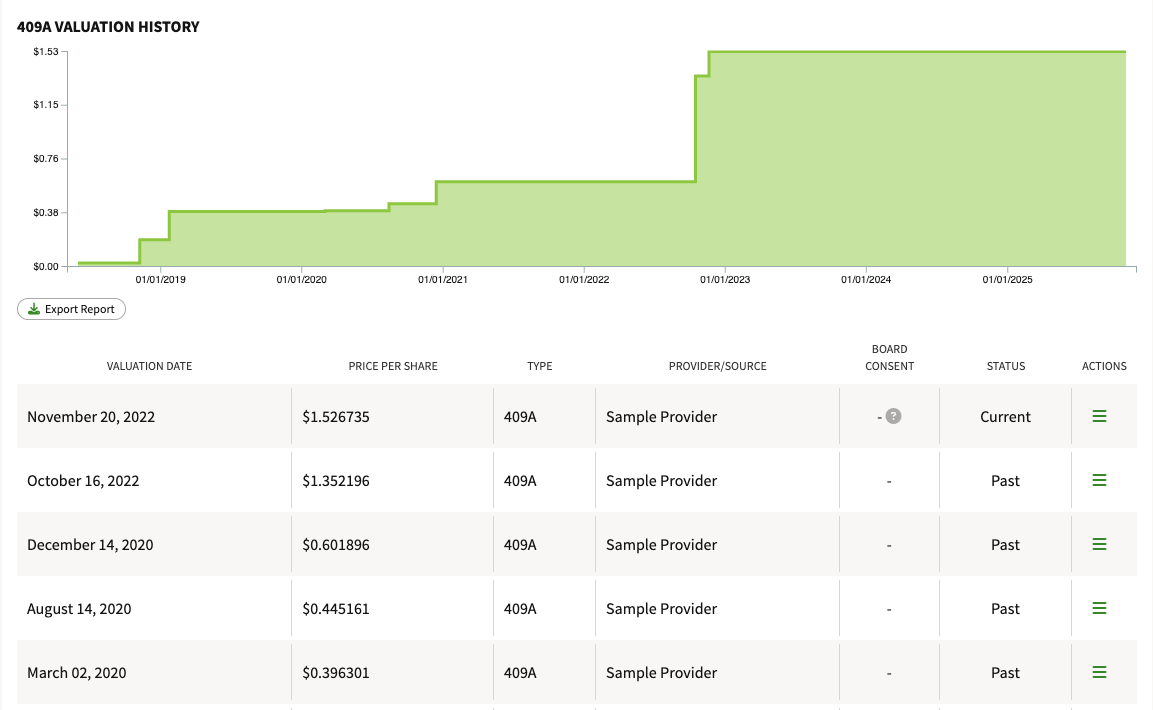The width and height of the screenshot is (1153, 710).
Task: Click the 409A Valuation History heading
Action: pos(108,27)
